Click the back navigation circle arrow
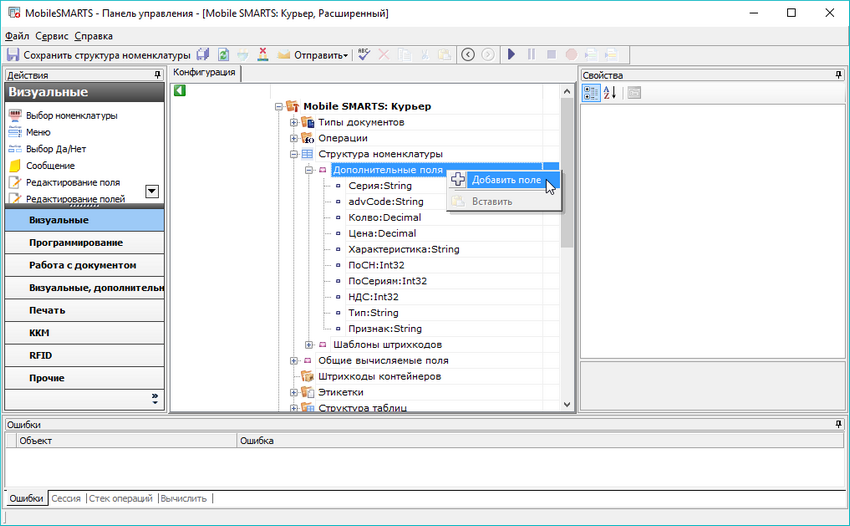 [468, 55]
